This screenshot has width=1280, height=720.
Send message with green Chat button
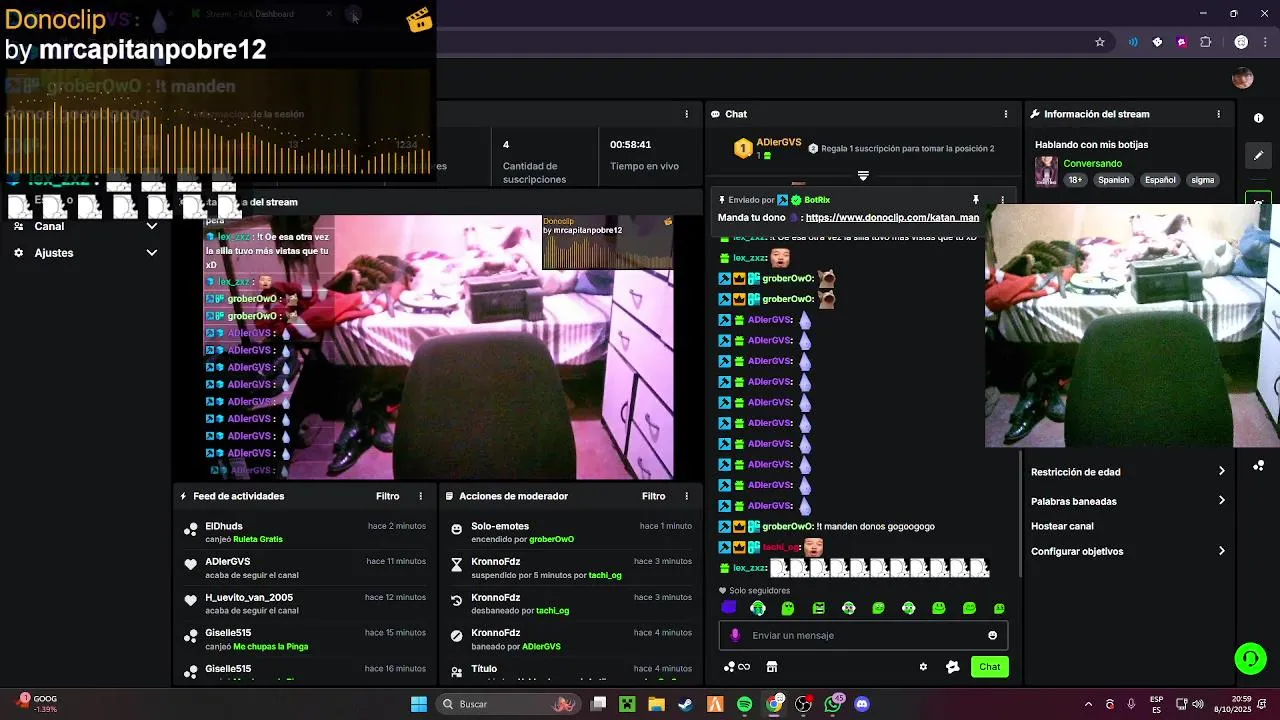tap(989, 667)
